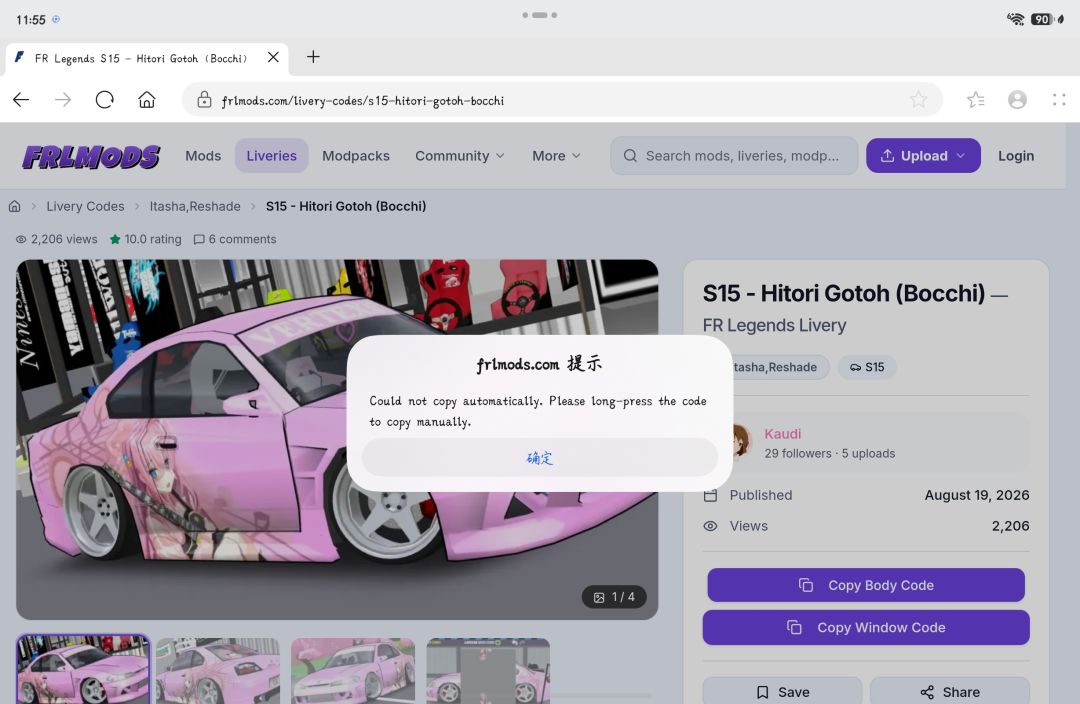1080x704 pixels.
Task: Click the Views eye icon in sidebar
Action: click(x=710, y=526)
